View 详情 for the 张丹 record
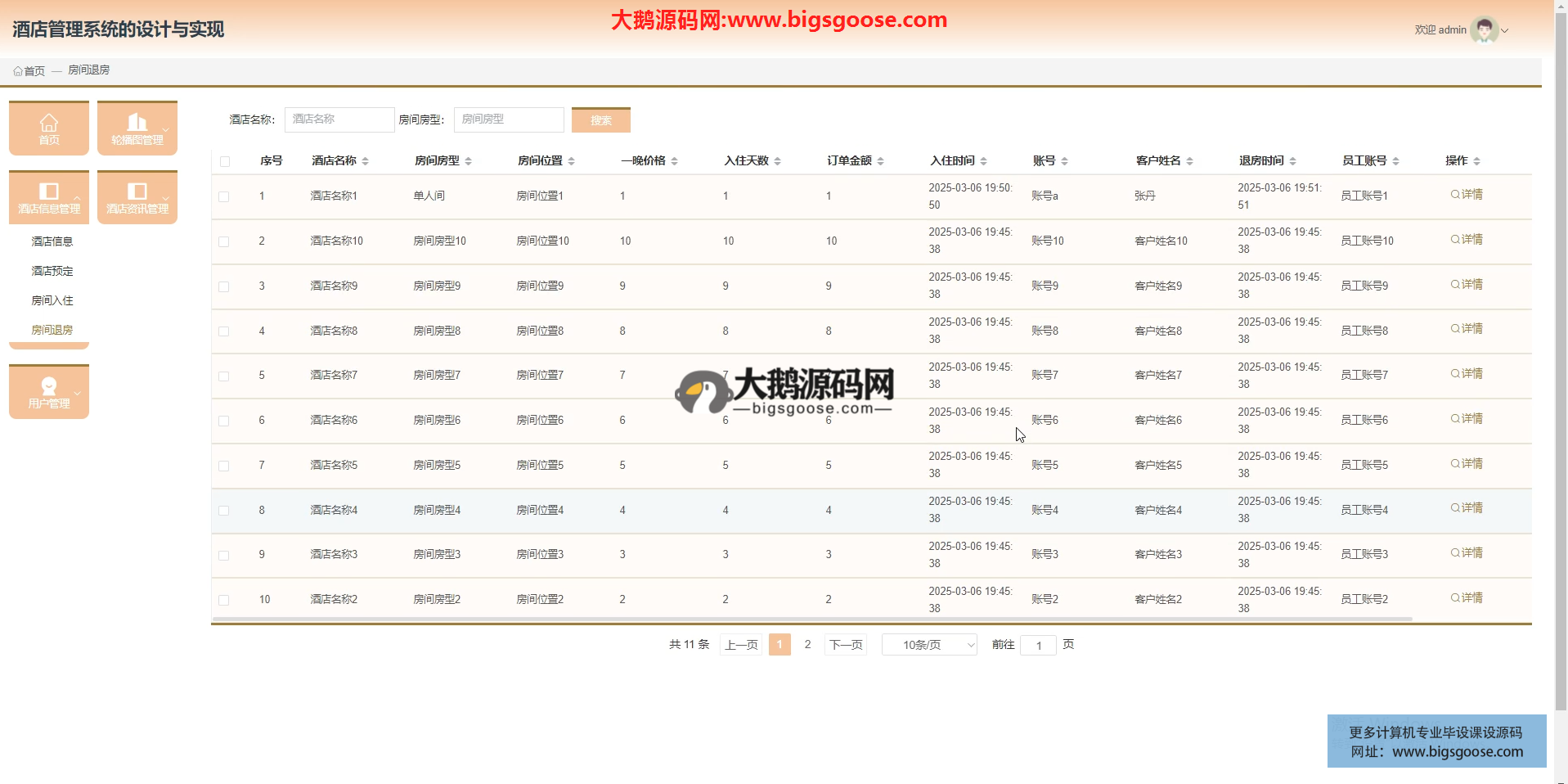This screenshot has height=784, width=1568. (x=1467, y=195)
